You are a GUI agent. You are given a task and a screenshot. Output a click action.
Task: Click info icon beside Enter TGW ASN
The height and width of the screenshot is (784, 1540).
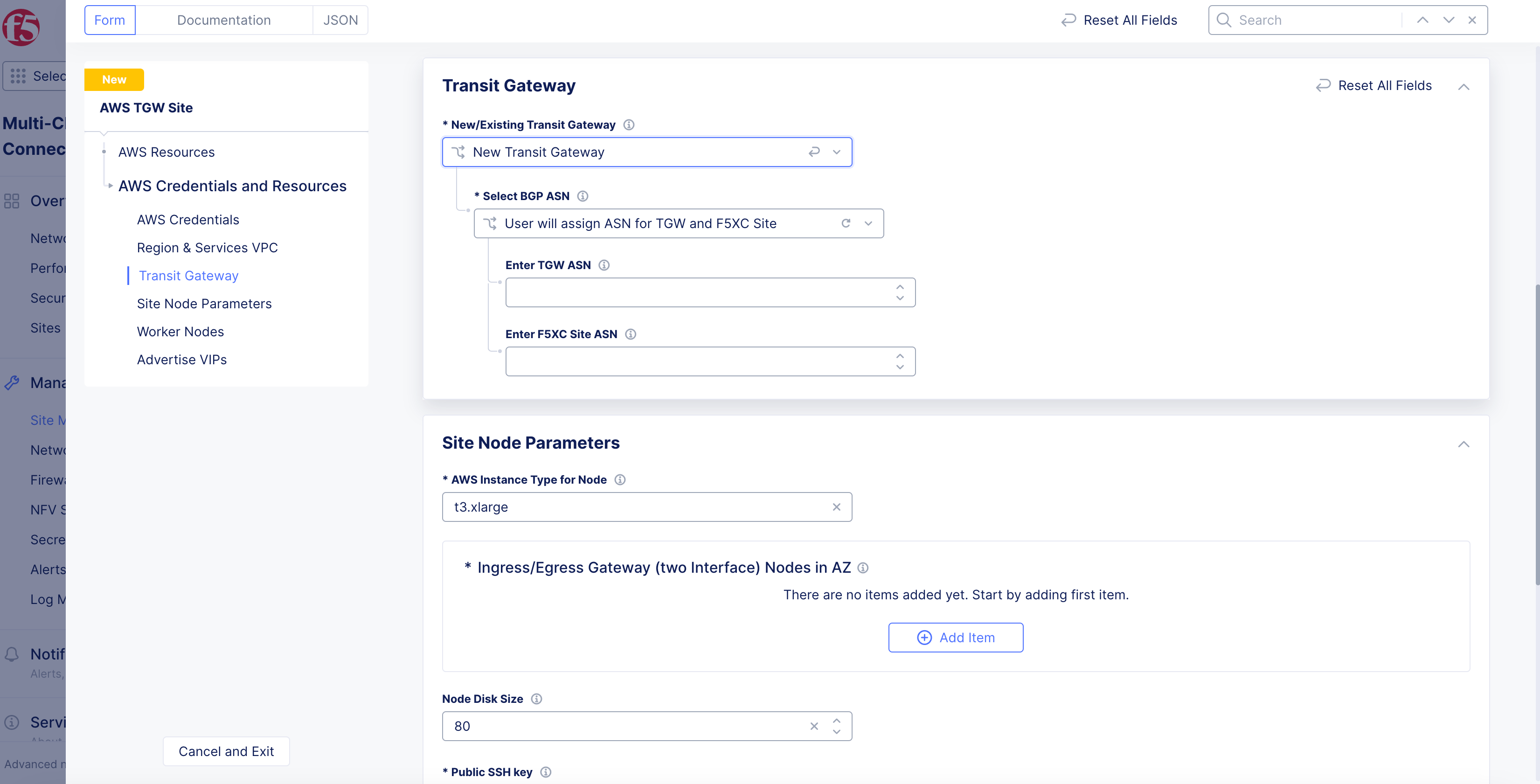604,265
